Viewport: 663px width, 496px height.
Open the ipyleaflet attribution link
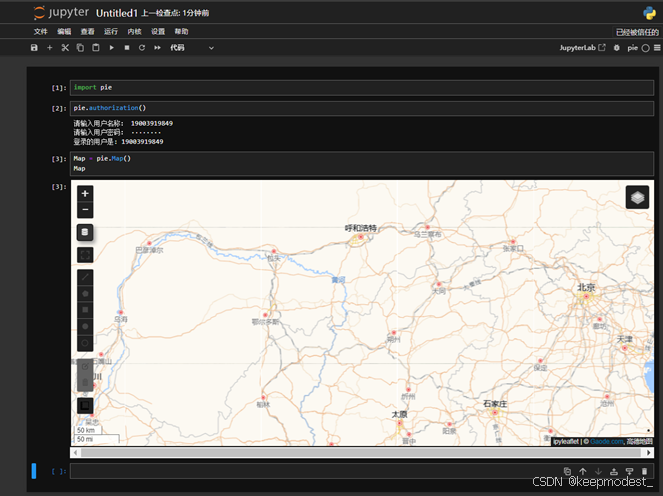566,441
